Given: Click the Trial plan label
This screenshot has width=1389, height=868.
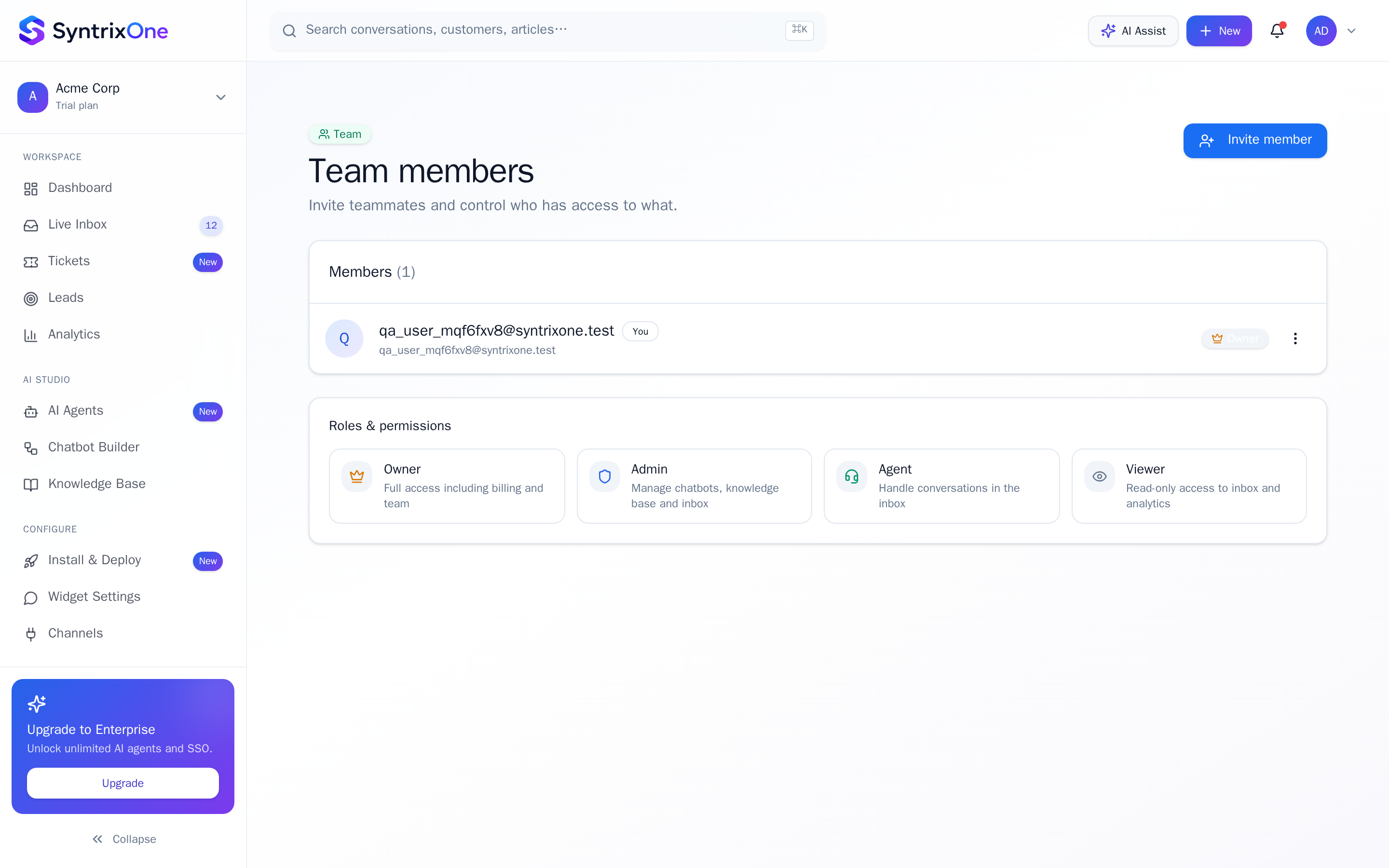Looking at the screenshot, I should click(x=77, y=106).
